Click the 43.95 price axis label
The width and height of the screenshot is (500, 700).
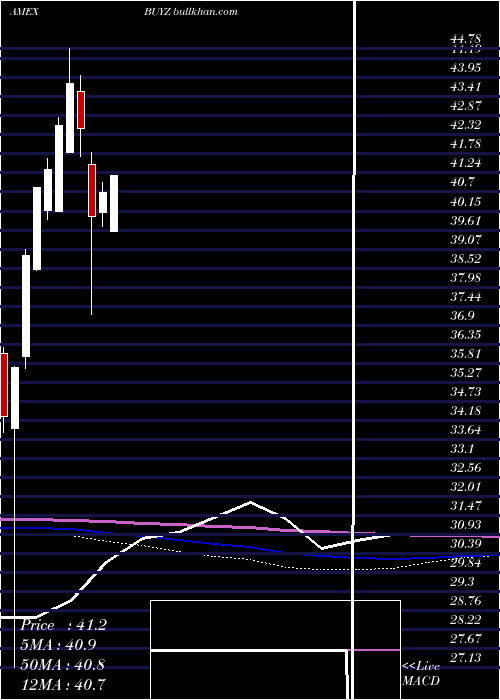coord(465,67)
